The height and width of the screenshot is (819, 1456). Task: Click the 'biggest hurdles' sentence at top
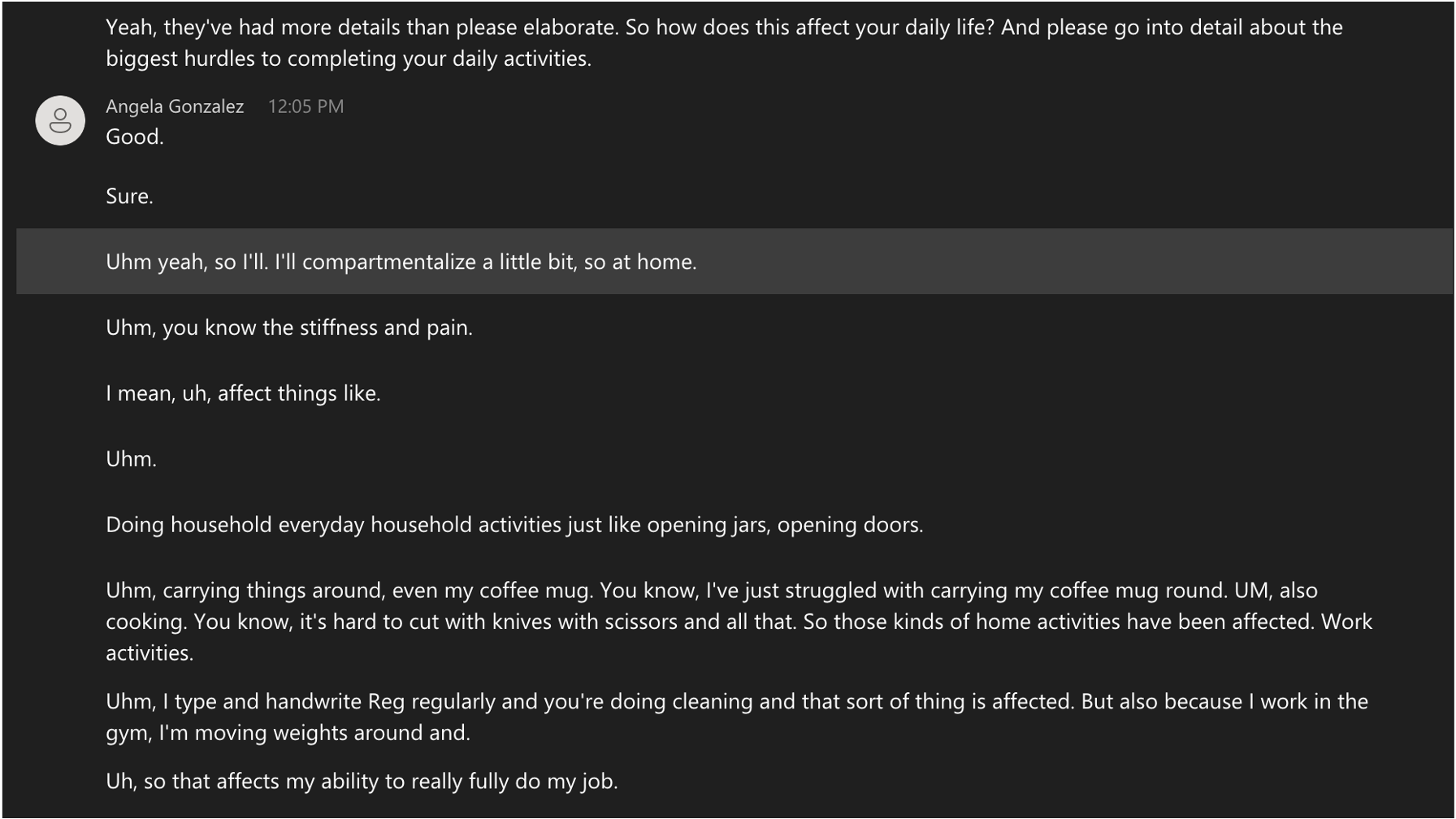click(x=349, y=58)
